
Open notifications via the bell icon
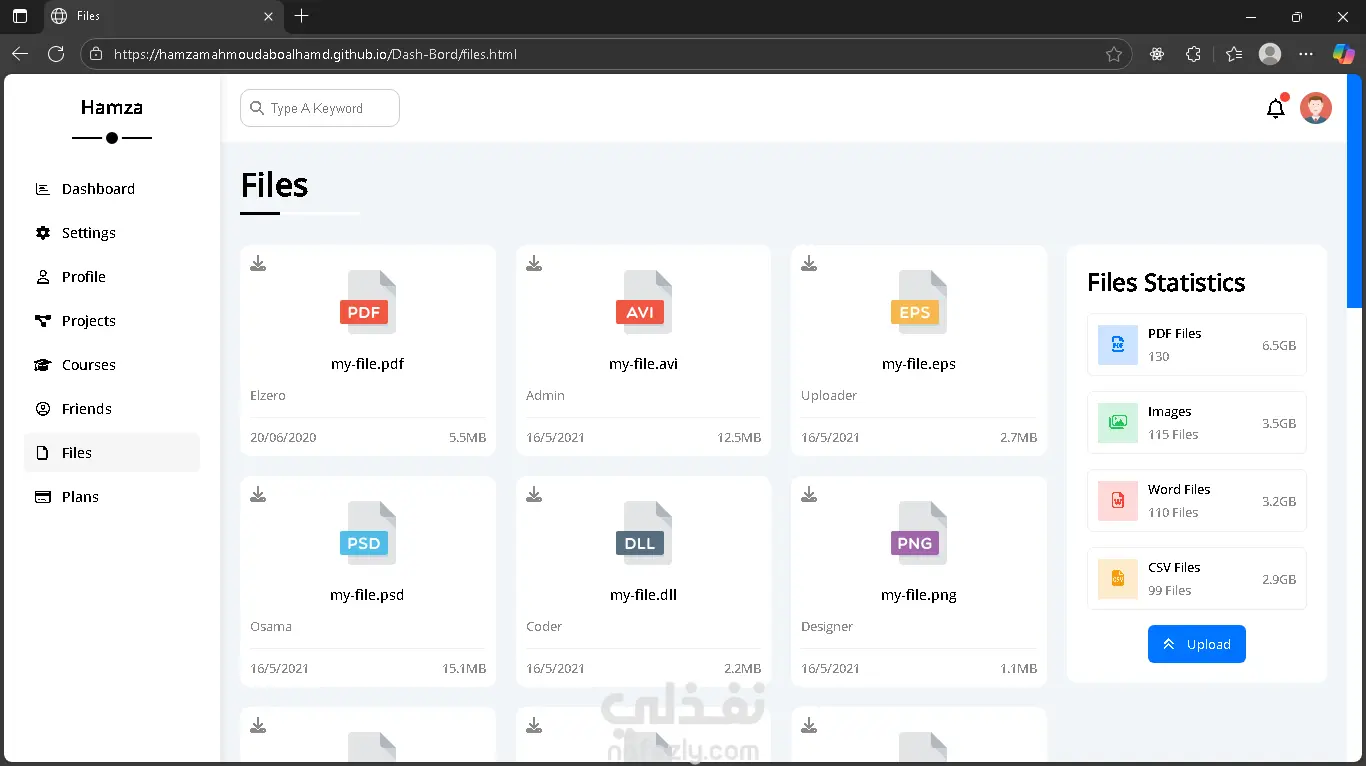[x=1276, y=108]
